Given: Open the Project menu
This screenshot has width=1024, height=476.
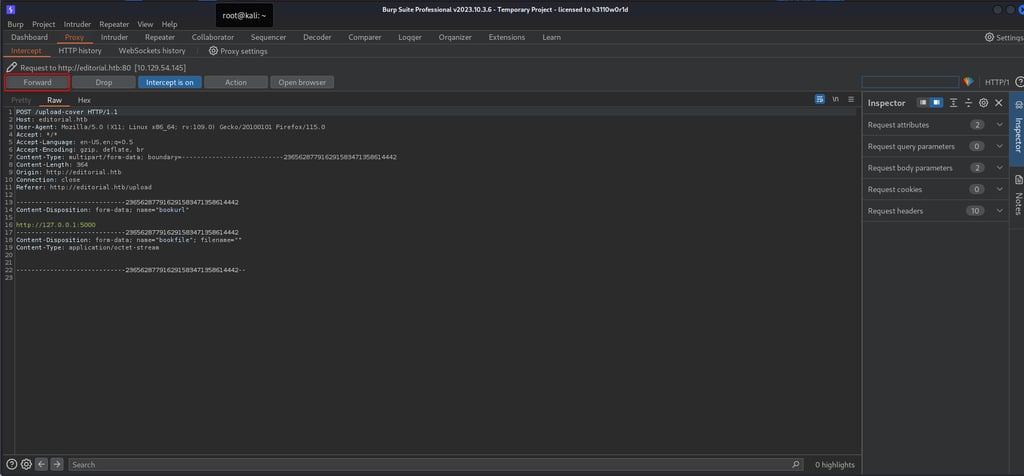Looking at the screenshot, I should point(44,24).
